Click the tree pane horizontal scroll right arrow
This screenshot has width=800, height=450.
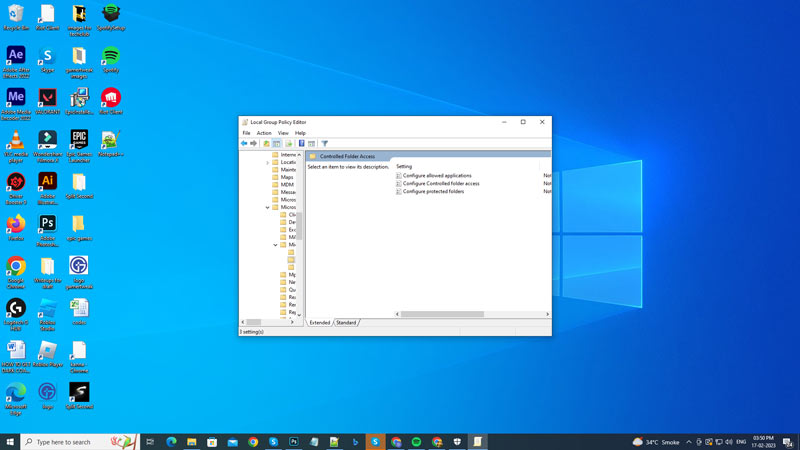[292, 322]
